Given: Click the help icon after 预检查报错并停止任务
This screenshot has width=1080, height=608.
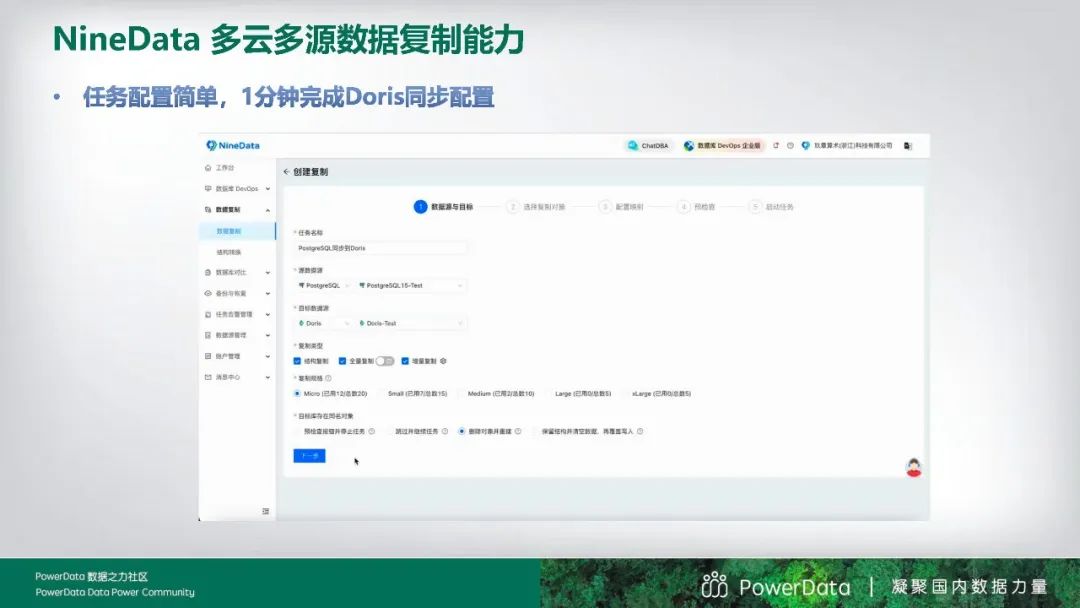Looking at the screenshot, I should point(372,431).
